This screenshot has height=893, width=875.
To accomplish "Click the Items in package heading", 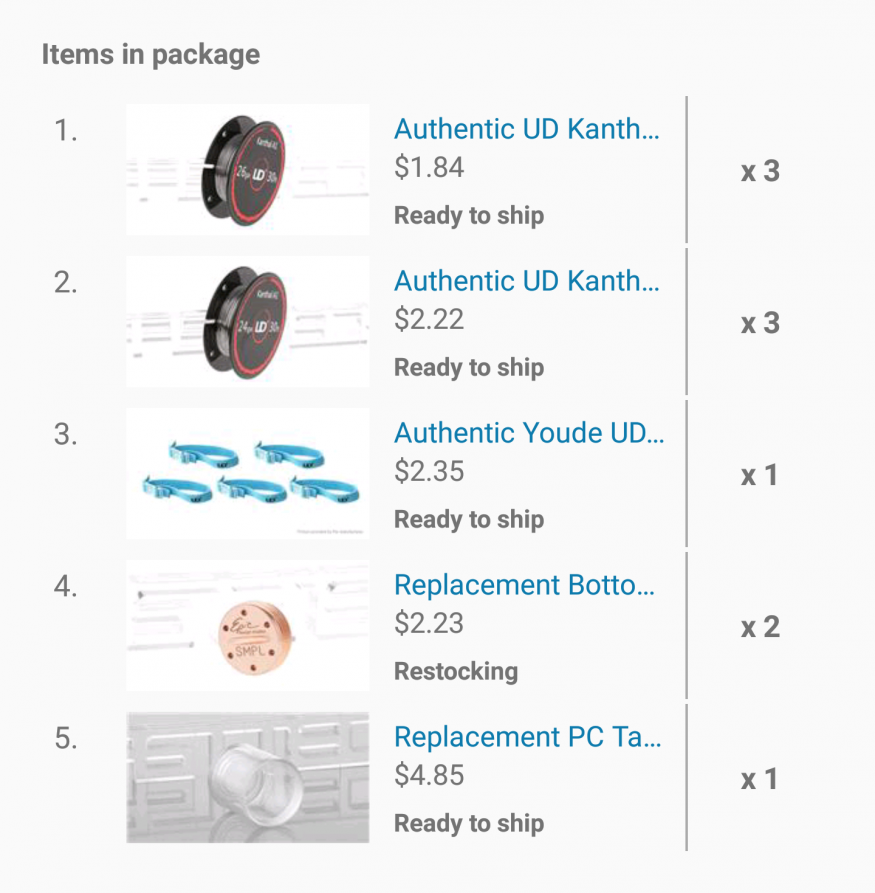I will pos(151,54).
